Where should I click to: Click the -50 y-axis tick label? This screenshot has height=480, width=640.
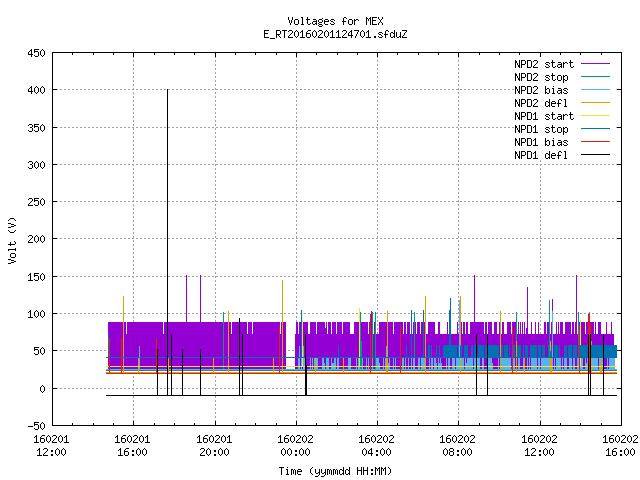point(36,426)
